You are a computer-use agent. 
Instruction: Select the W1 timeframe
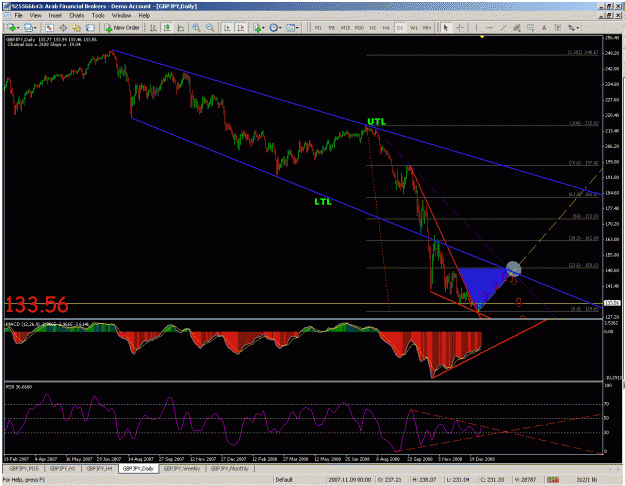(414, 28)
